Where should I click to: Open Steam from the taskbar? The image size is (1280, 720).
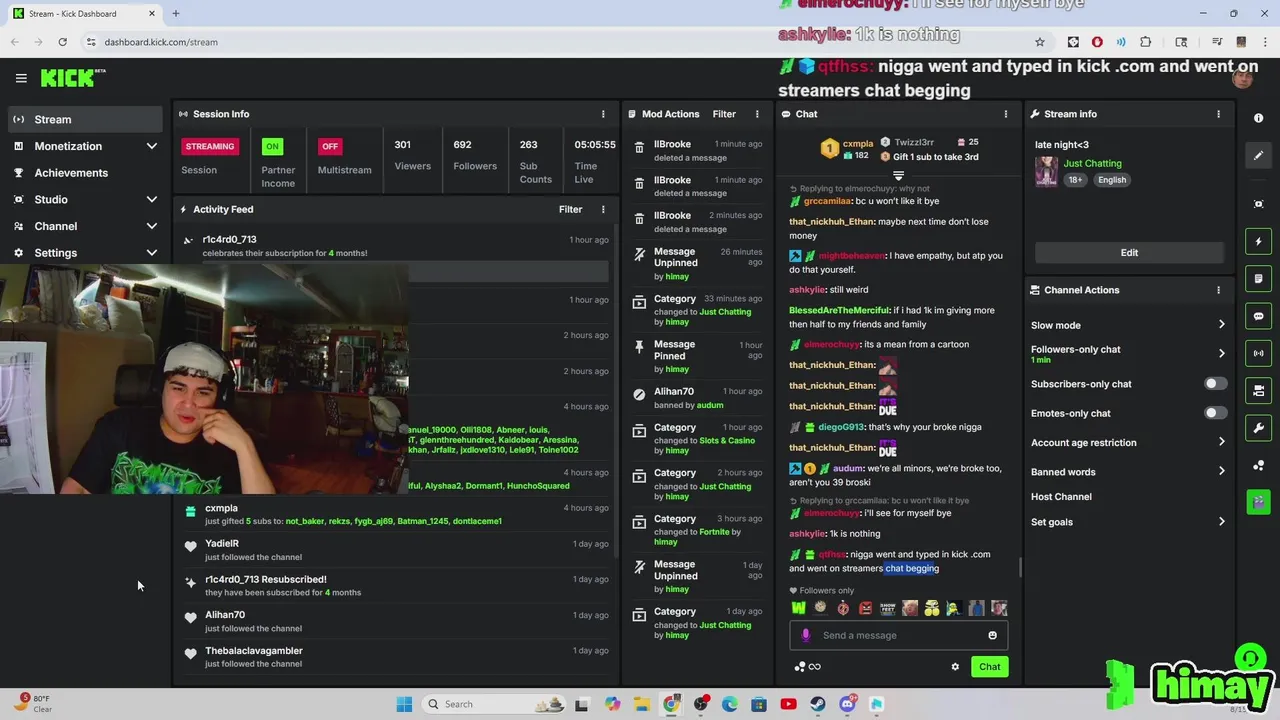[818, 704]
